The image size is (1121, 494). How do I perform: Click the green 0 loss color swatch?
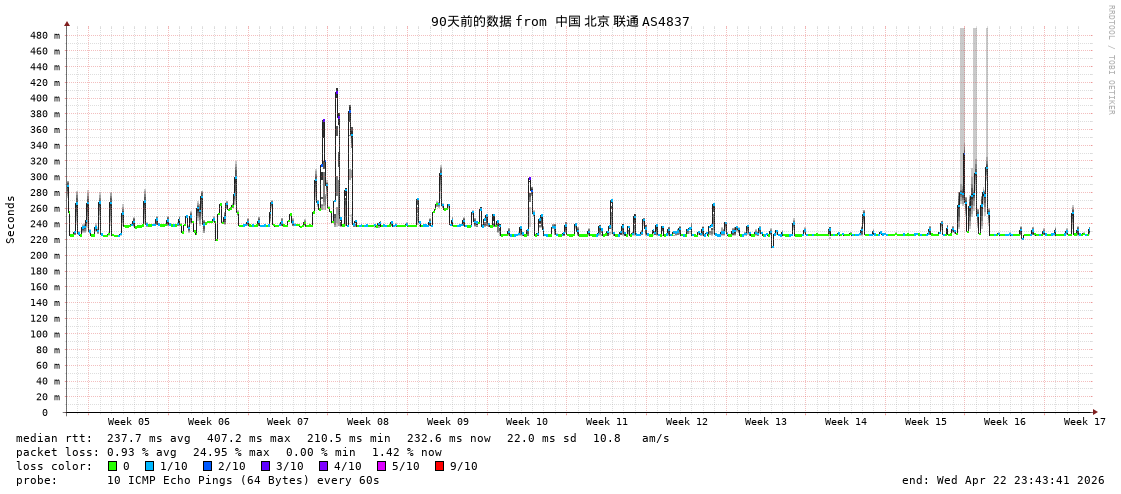point(112,466)
